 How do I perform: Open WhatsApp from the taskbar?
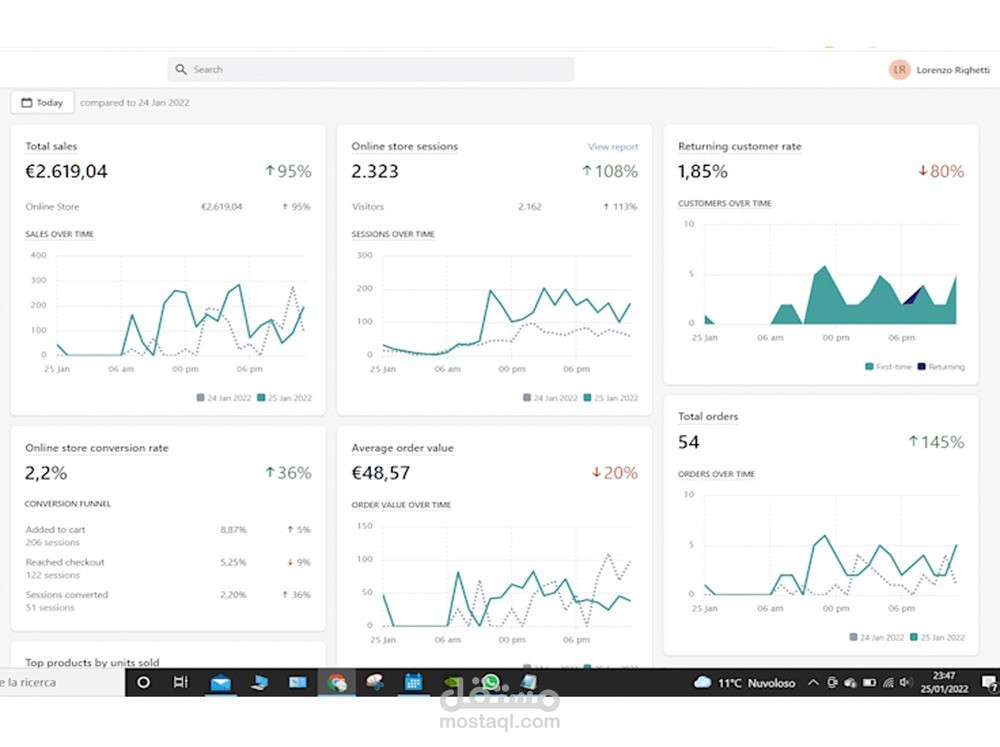pos(490,683)
